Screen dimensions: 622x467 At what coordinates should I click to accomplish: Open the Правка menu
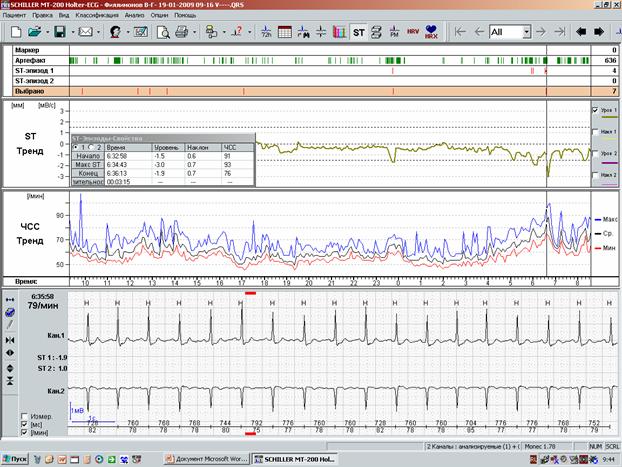pyautogui.click(x=42, y=15)
